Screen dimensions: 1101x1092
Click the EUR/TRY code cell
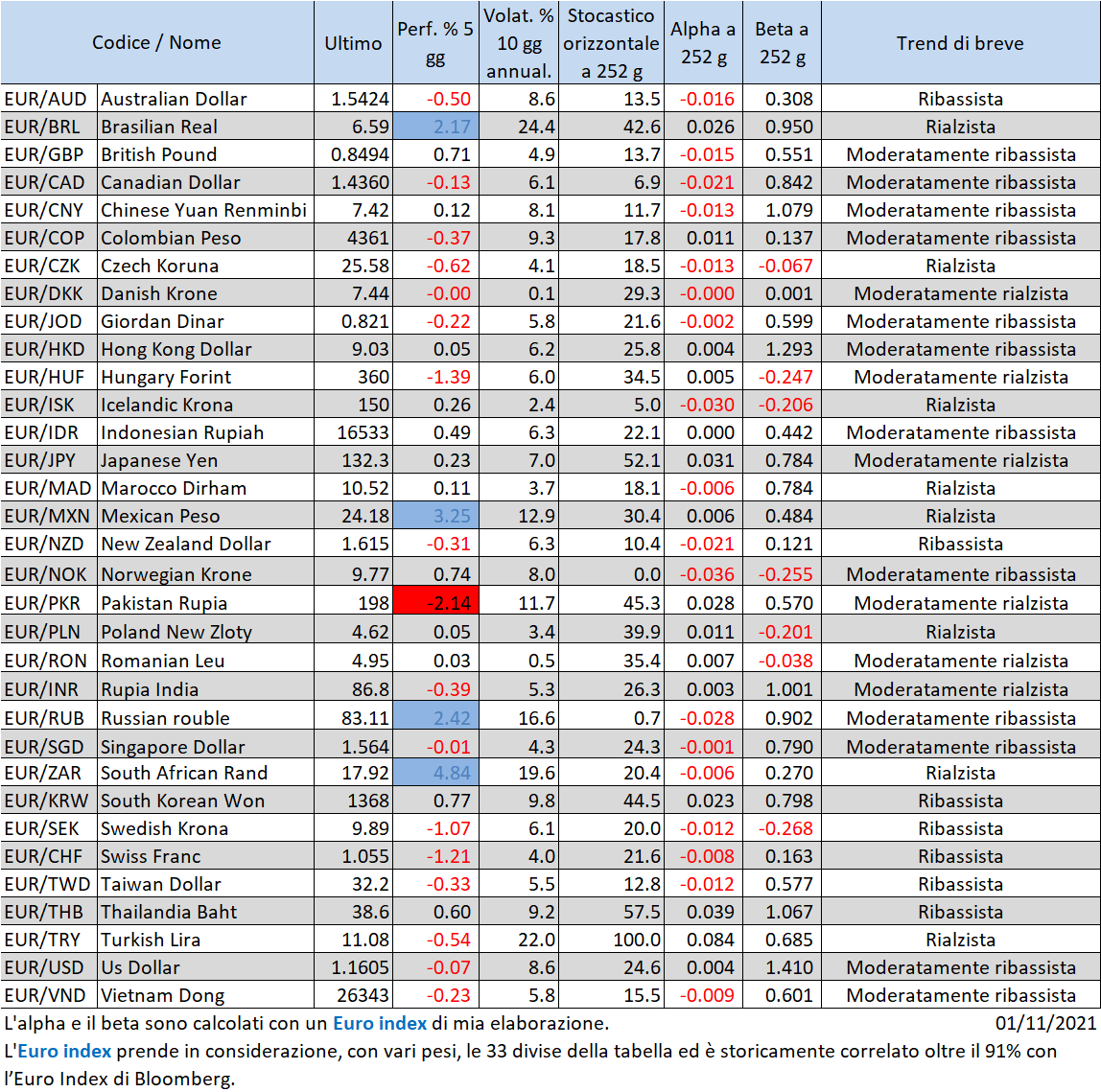click(49, 940)
